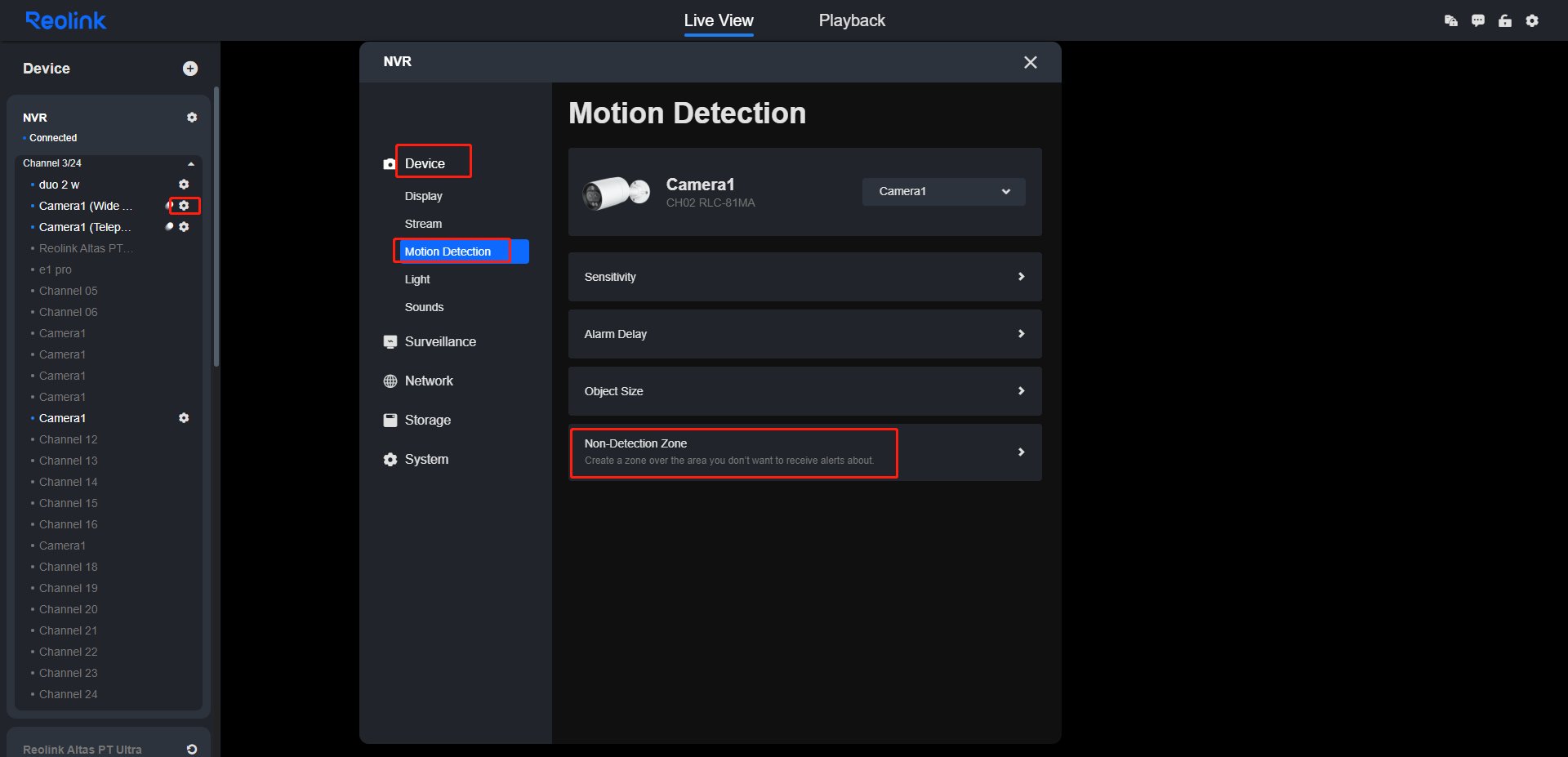Click the camera icon beside Device menu
Image resolution: width=1568 pixels, height=757 pixels.
[390, 164]
